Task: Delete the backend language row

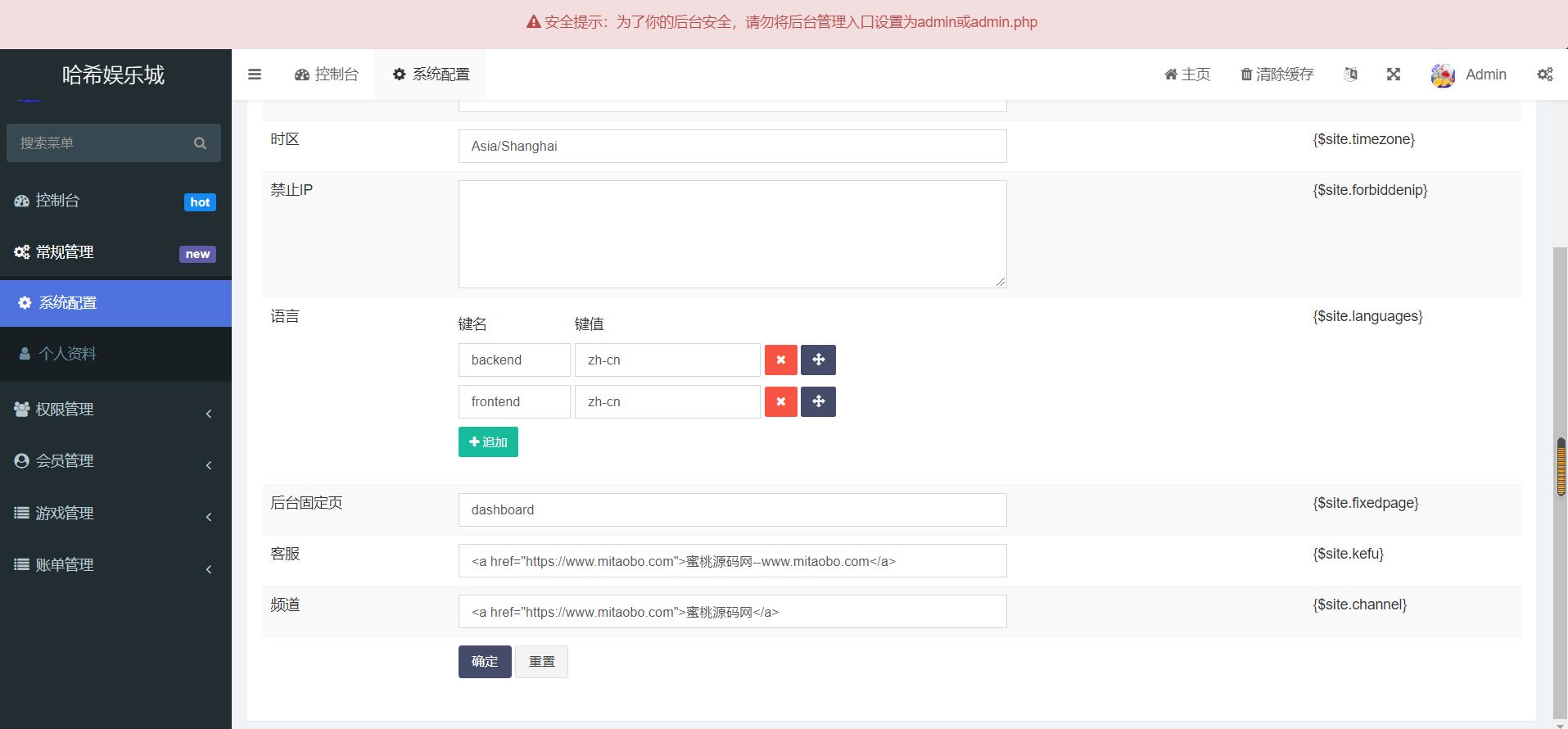Action: tap(780, 360)
